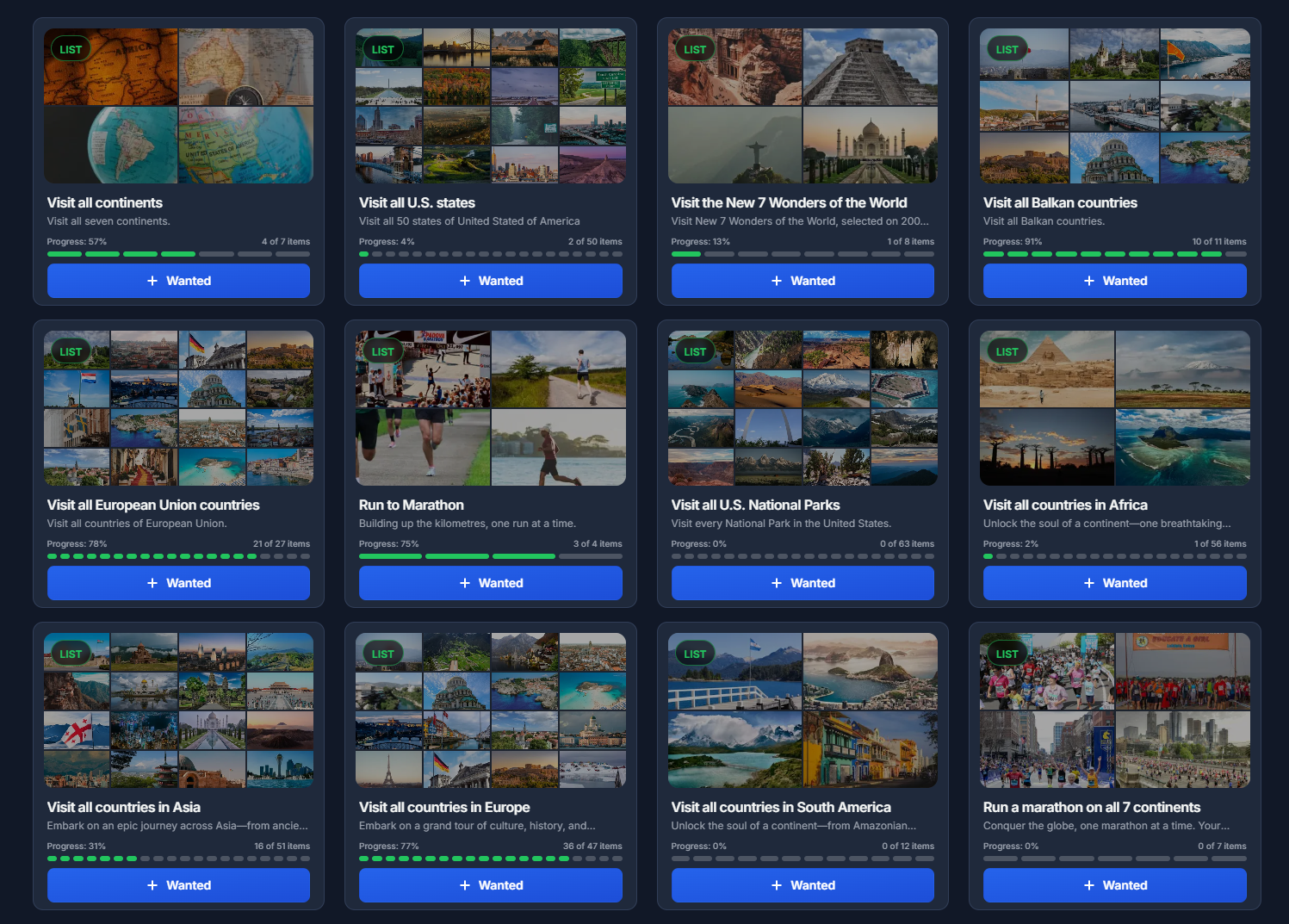Screen dimensions: 1289x924
Task: Open Visit all countries in Asia title
Action: point(123,808)
